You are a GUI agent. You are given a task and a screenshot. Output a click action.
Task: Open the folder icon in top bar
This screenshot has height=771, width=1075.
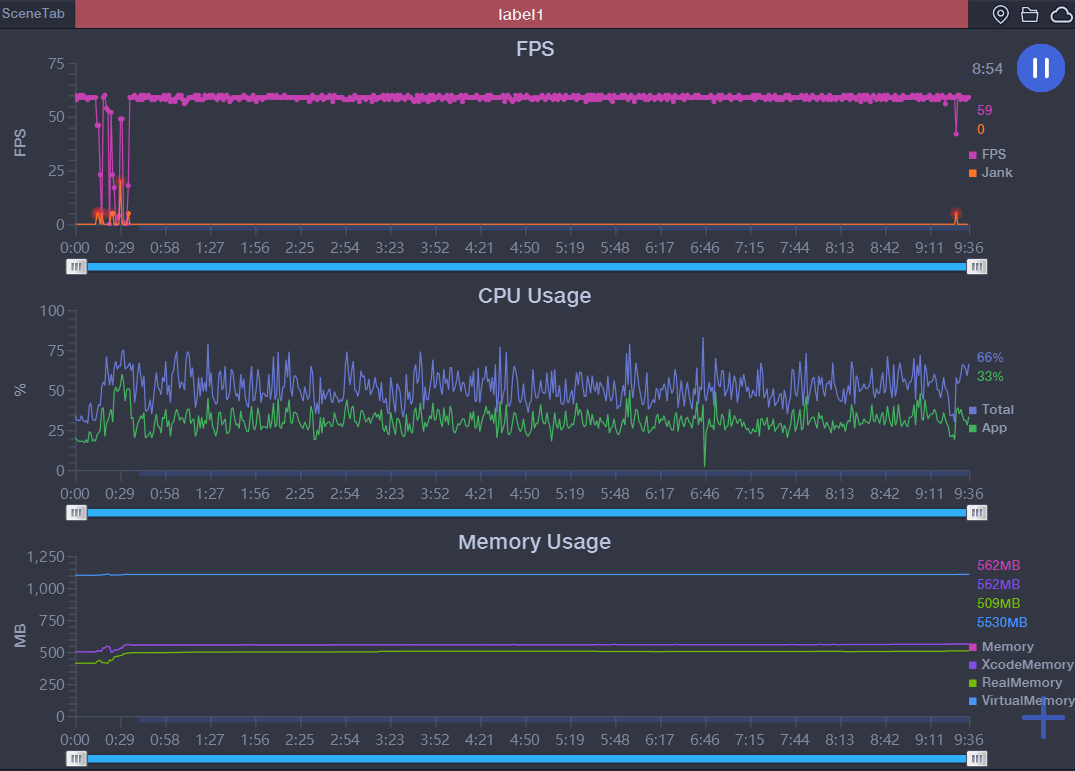point(1029,14)
